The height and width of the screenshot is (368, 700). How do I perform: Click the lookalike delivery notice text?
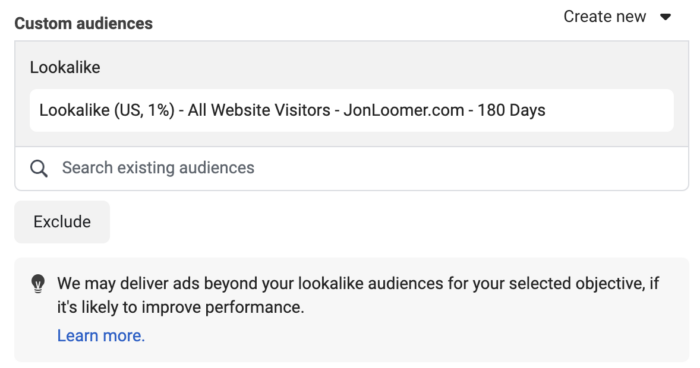358,295
